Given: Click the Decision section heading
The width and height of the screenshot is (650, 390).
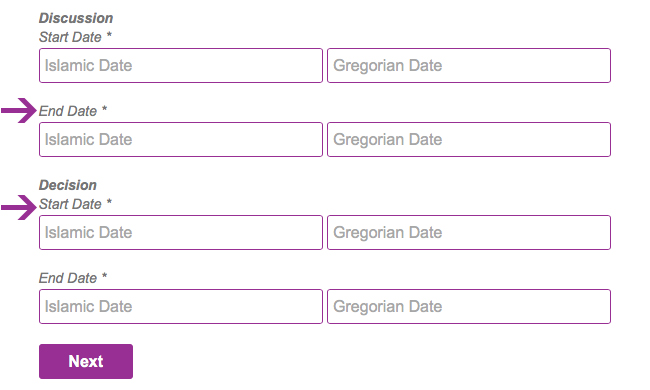Looking at the screenshot, I should (68, 185).
